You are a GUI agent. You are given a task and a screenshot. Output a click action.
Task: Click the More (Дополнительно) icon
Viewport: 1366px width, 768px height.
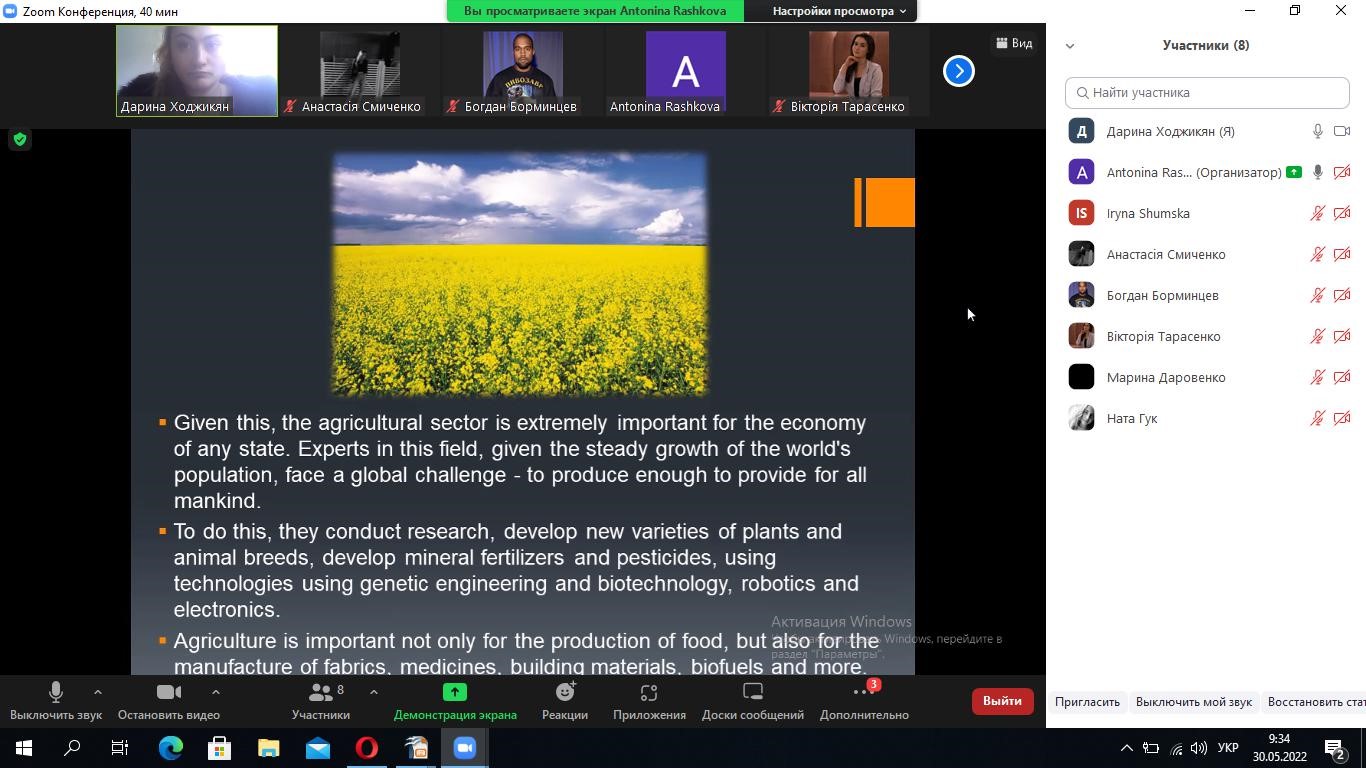point(863,693)
